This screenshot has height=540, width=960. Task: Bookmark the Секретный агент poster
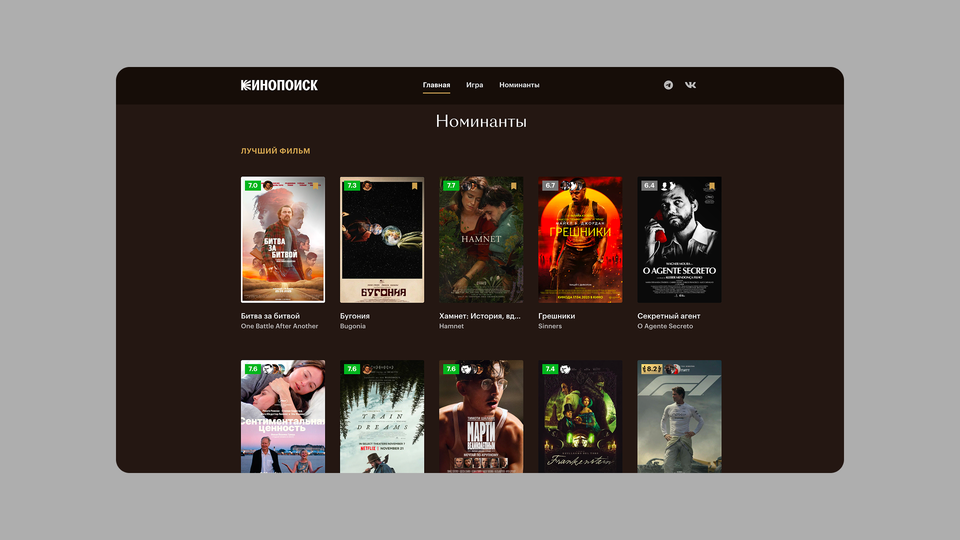pos(712,186)
